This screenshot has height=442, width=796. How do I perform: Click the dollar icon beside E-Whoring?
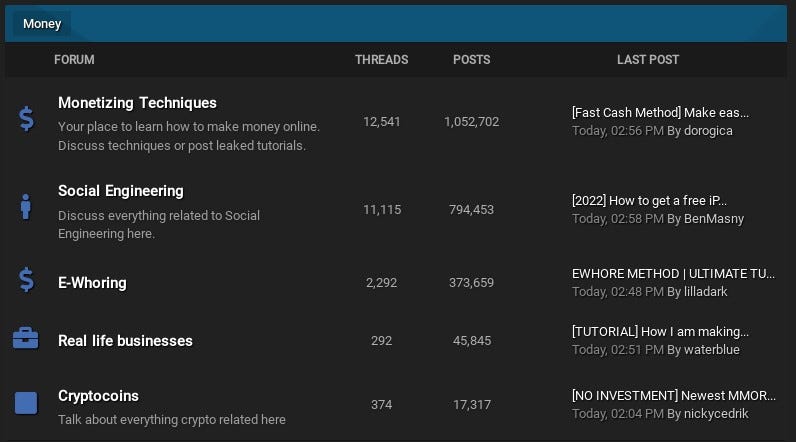26,280
